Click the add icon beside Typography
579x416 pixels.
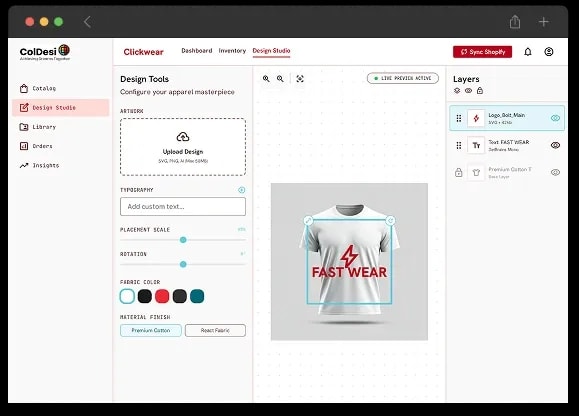[x=241, y=190]
